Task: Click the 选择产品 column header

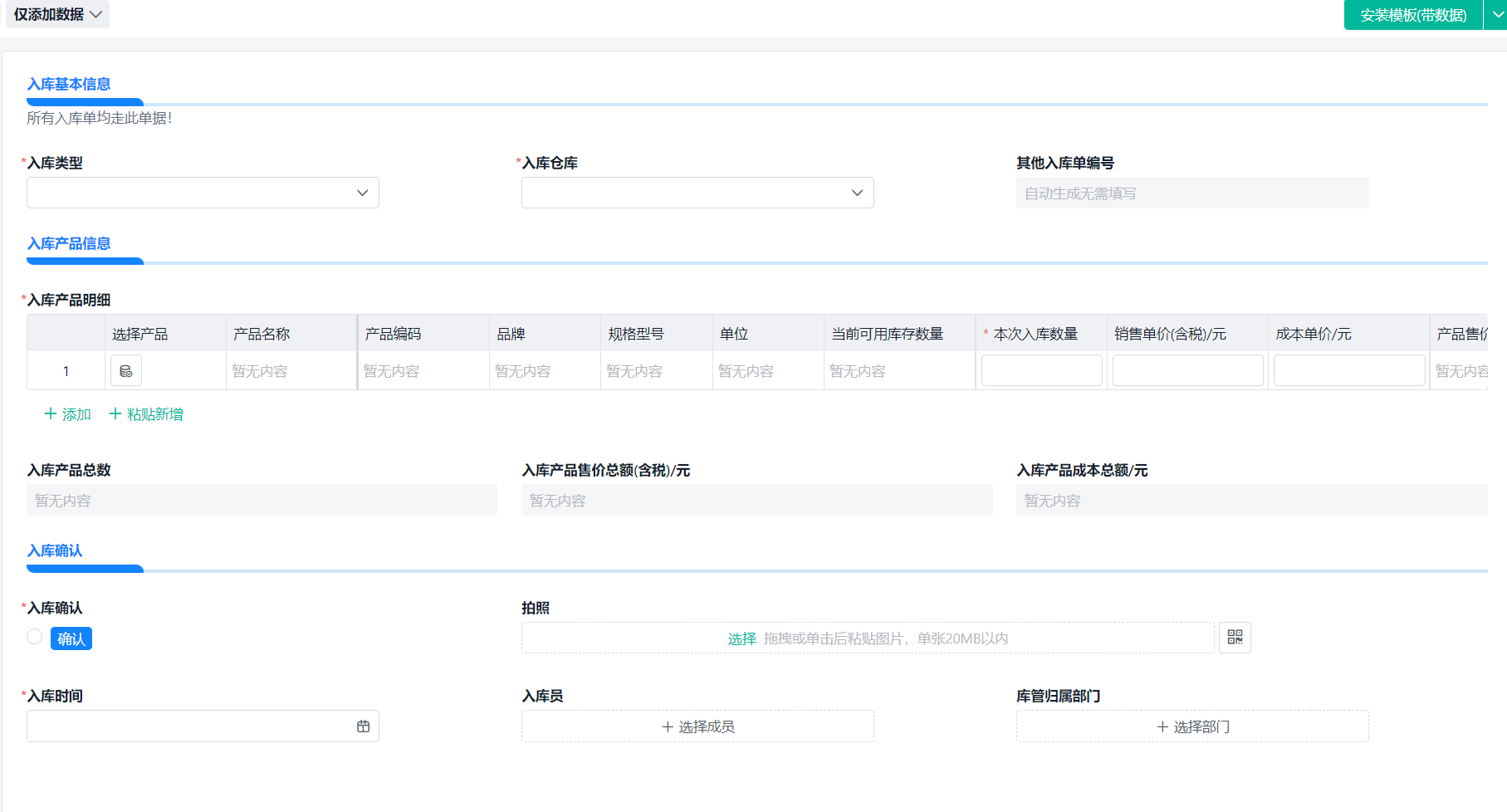Action: coord(165,333)
